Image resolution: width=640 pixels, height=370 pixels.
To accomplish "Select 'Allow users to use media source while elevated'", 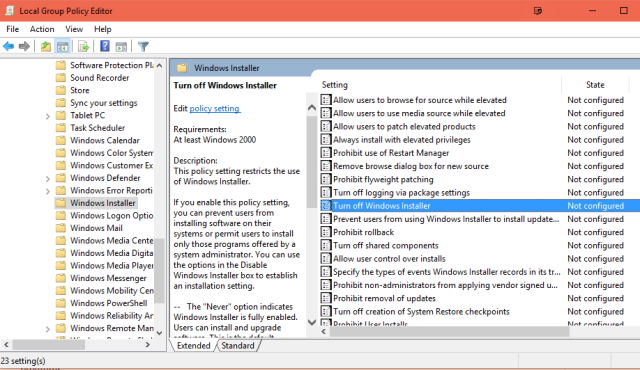I will pos(419,113).
